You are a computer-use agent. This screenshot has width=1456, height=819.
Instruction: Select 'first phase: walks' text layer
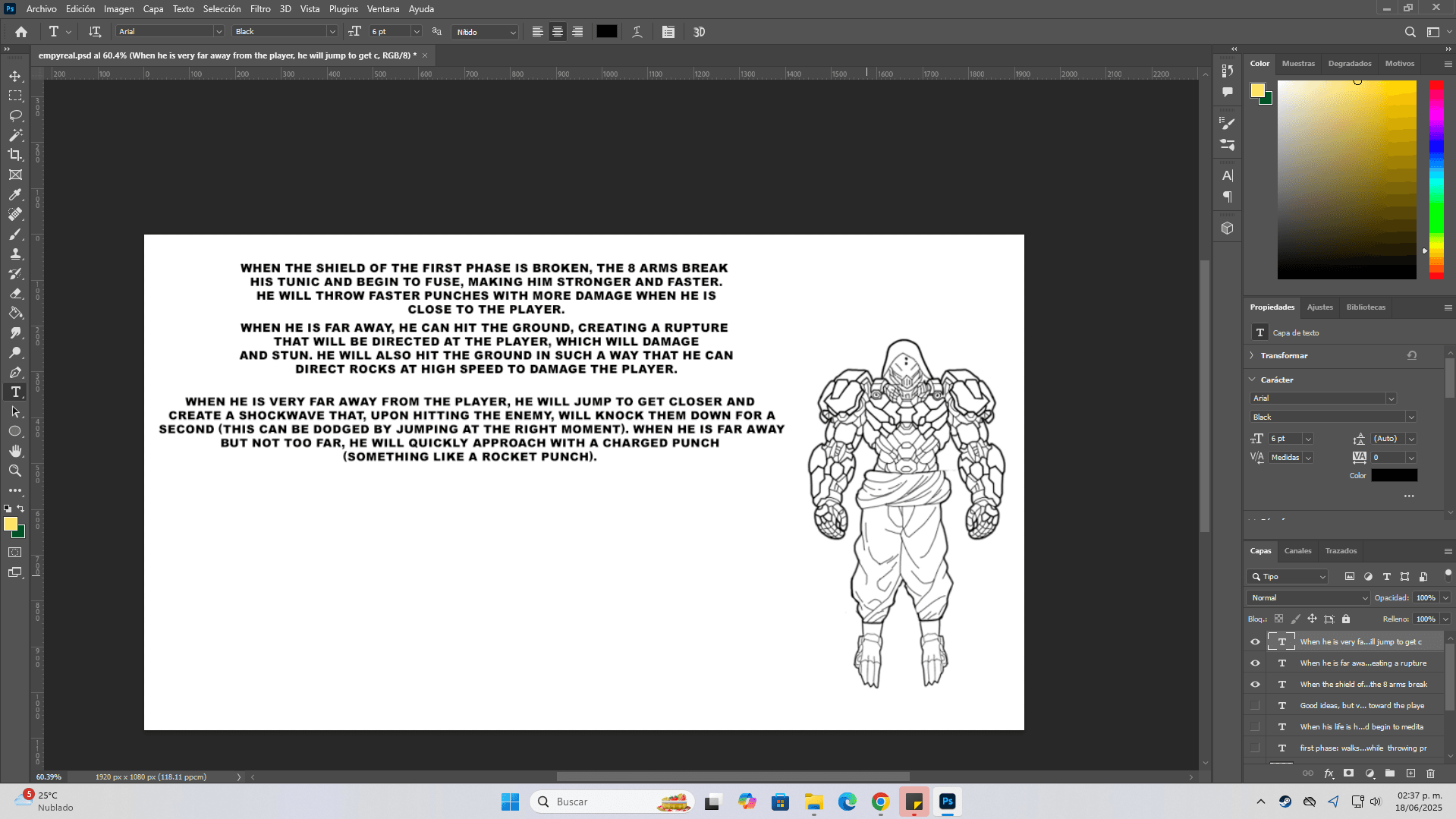point(1363,748)
